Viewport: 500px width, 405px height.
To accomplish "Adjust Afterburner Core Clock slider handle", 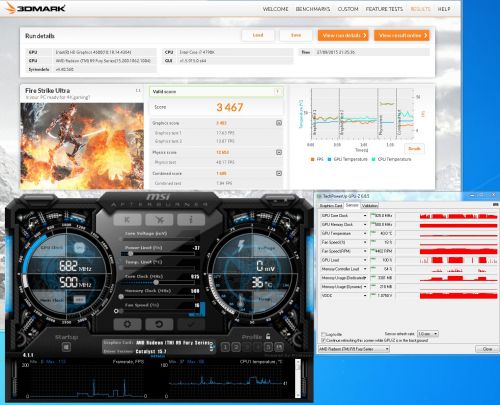I will [156, 282].
